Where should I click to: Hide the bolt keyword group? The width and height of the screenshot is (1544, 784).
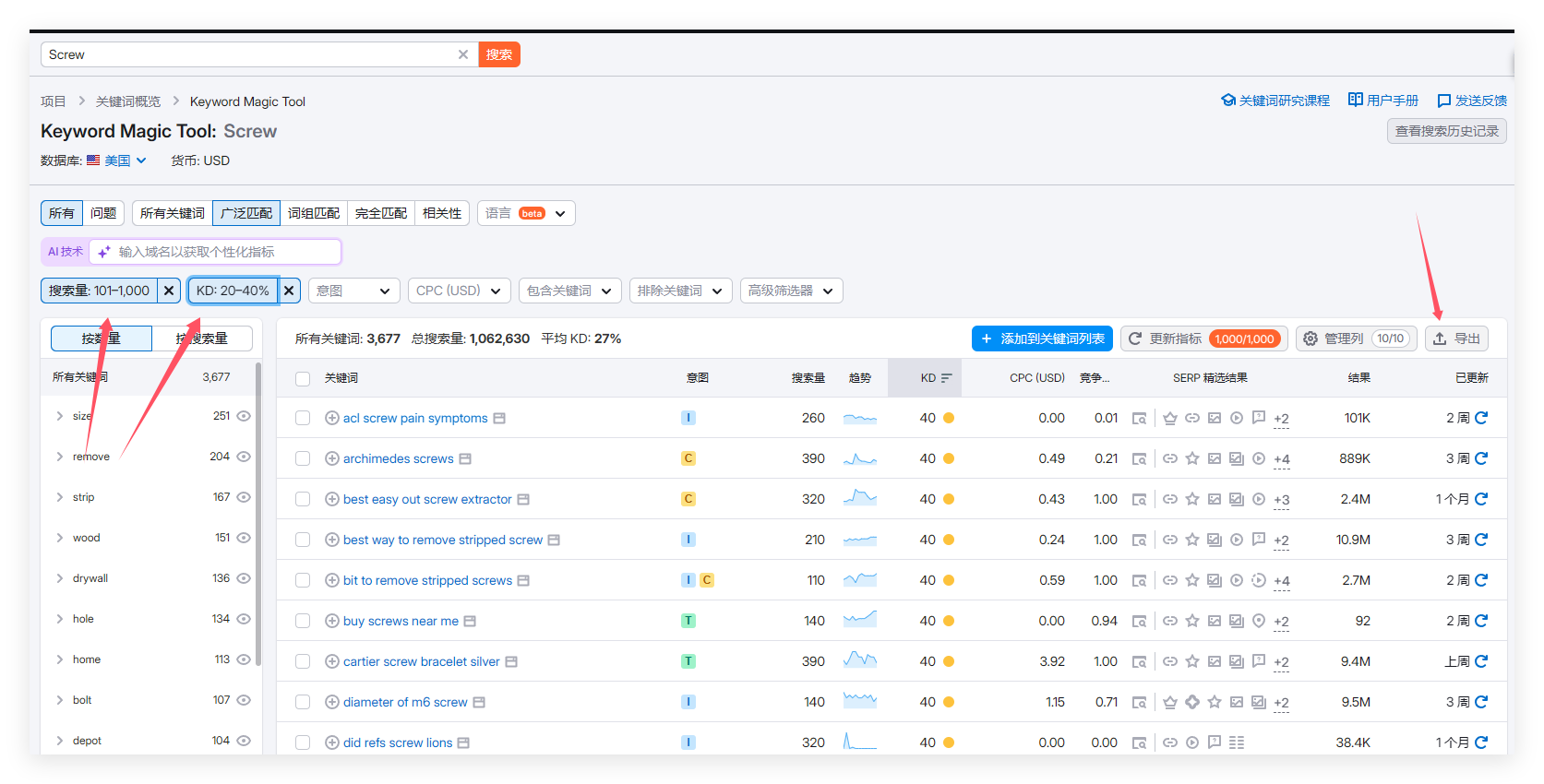[244, 700]
